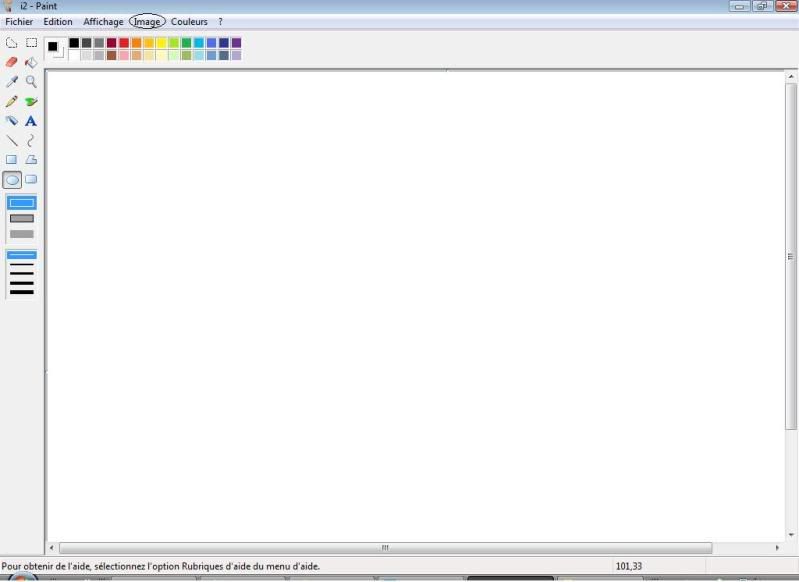
Task: Pick the lavender palette color
Action: pyautogui.click(x=236, y=55)
